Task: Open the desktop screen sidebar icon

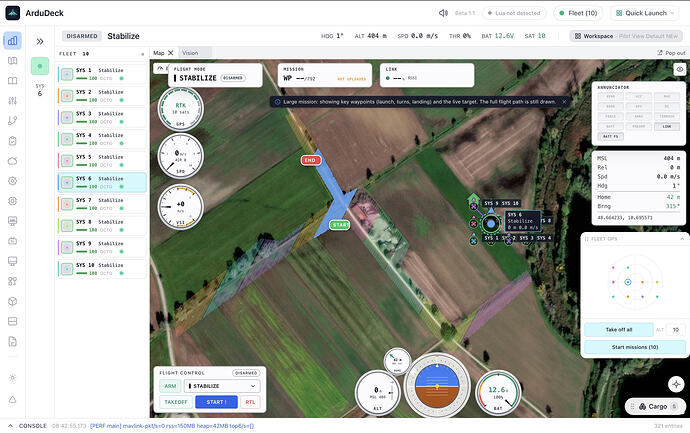Action: pos(12,261)
